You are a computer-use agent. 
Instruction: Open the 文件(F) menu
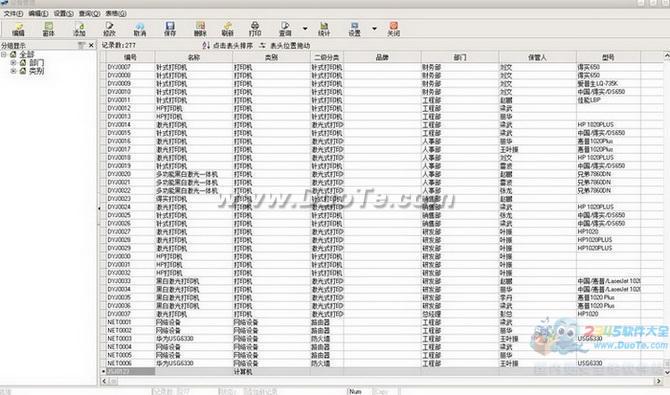tap(13, 14)
